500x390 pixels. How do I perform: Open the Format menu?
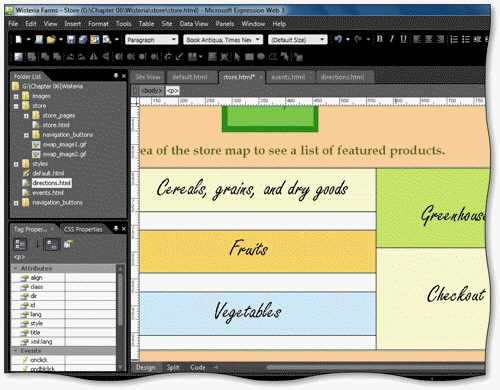pyautogui.click(x=98, y=24)
